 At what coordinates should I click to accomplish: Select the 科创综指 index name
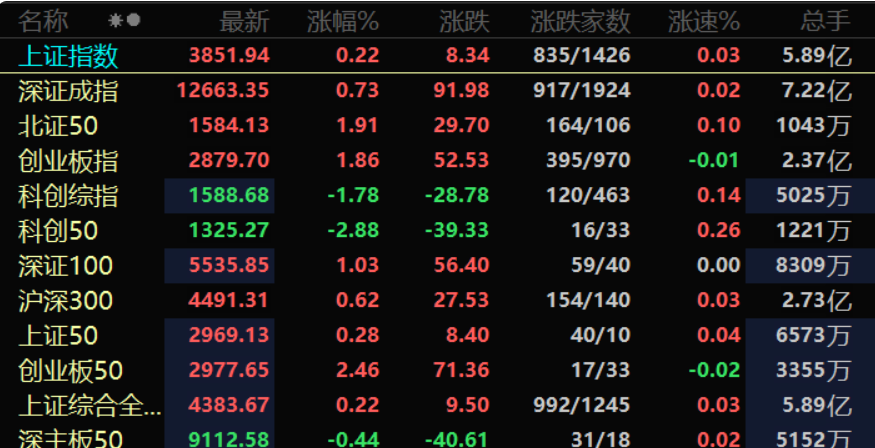[x=68, y=196]
